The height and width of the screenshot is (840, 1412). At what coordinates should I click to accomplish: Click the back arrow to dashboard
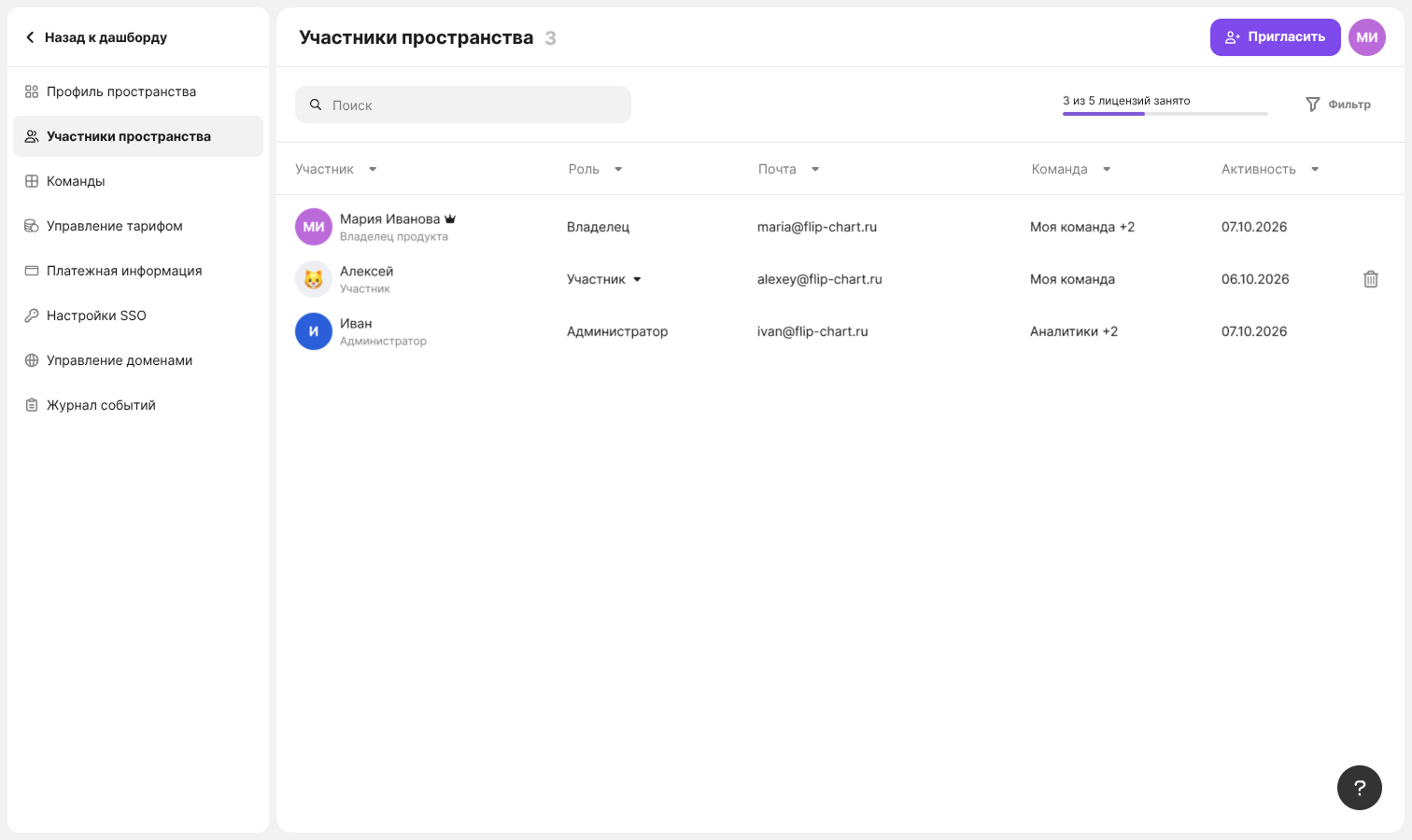click(30, 37)
